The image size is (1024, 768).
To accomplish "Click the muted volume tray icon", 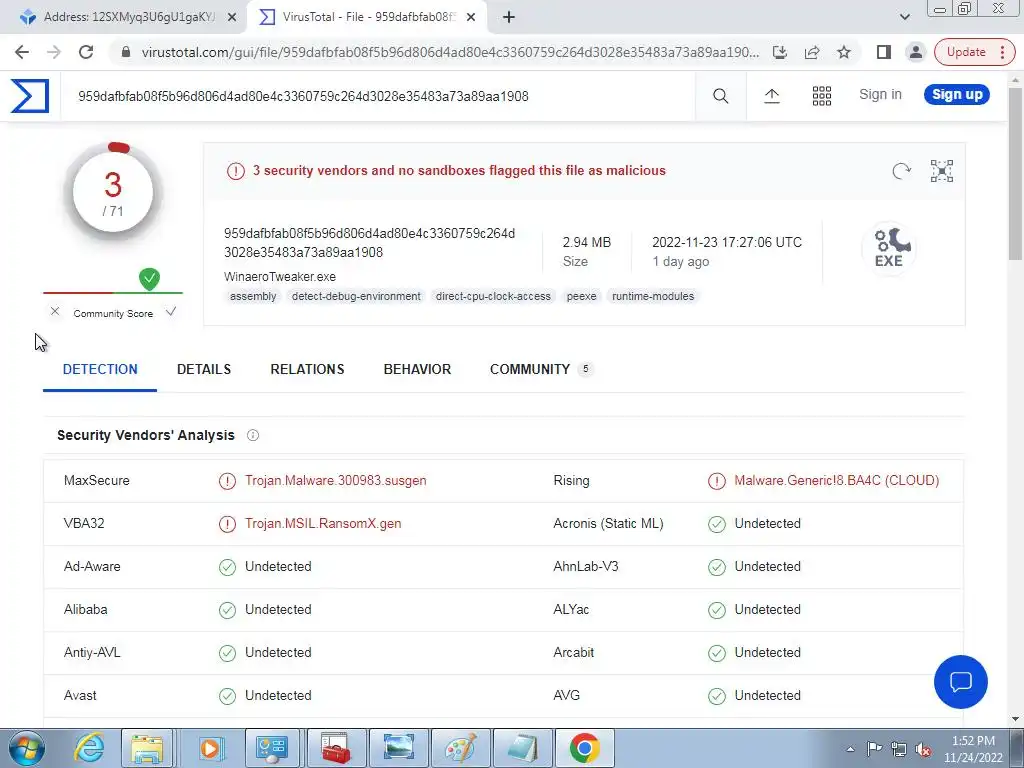I will point(923,750).
